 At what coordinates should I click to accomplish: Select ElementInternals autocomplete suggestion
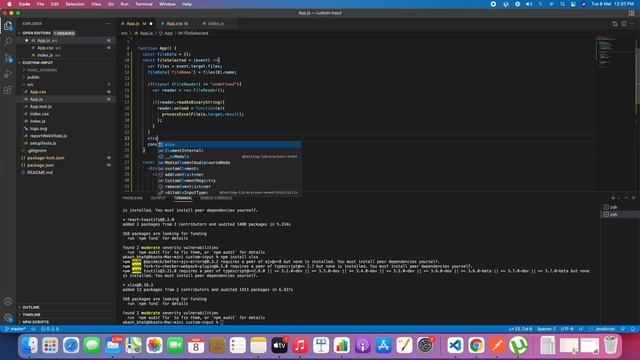[229, 150]
